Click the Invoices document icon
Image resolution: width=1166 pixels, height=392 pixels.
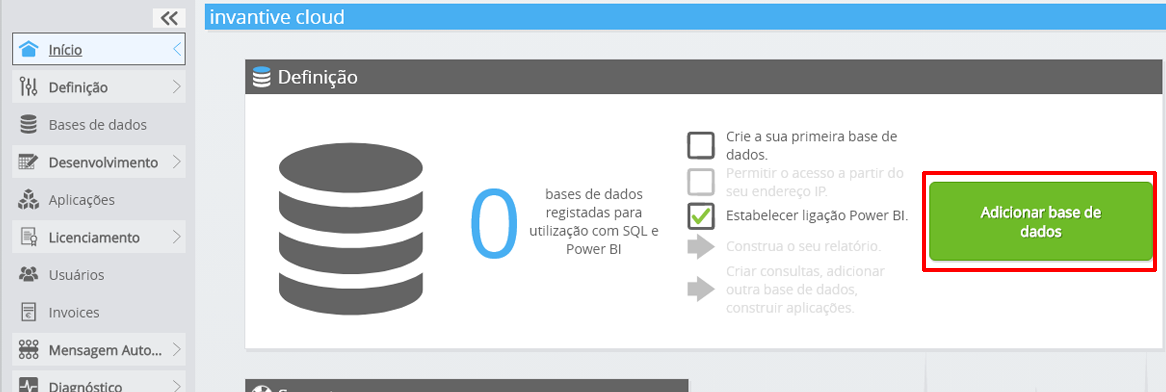[28, 312]
